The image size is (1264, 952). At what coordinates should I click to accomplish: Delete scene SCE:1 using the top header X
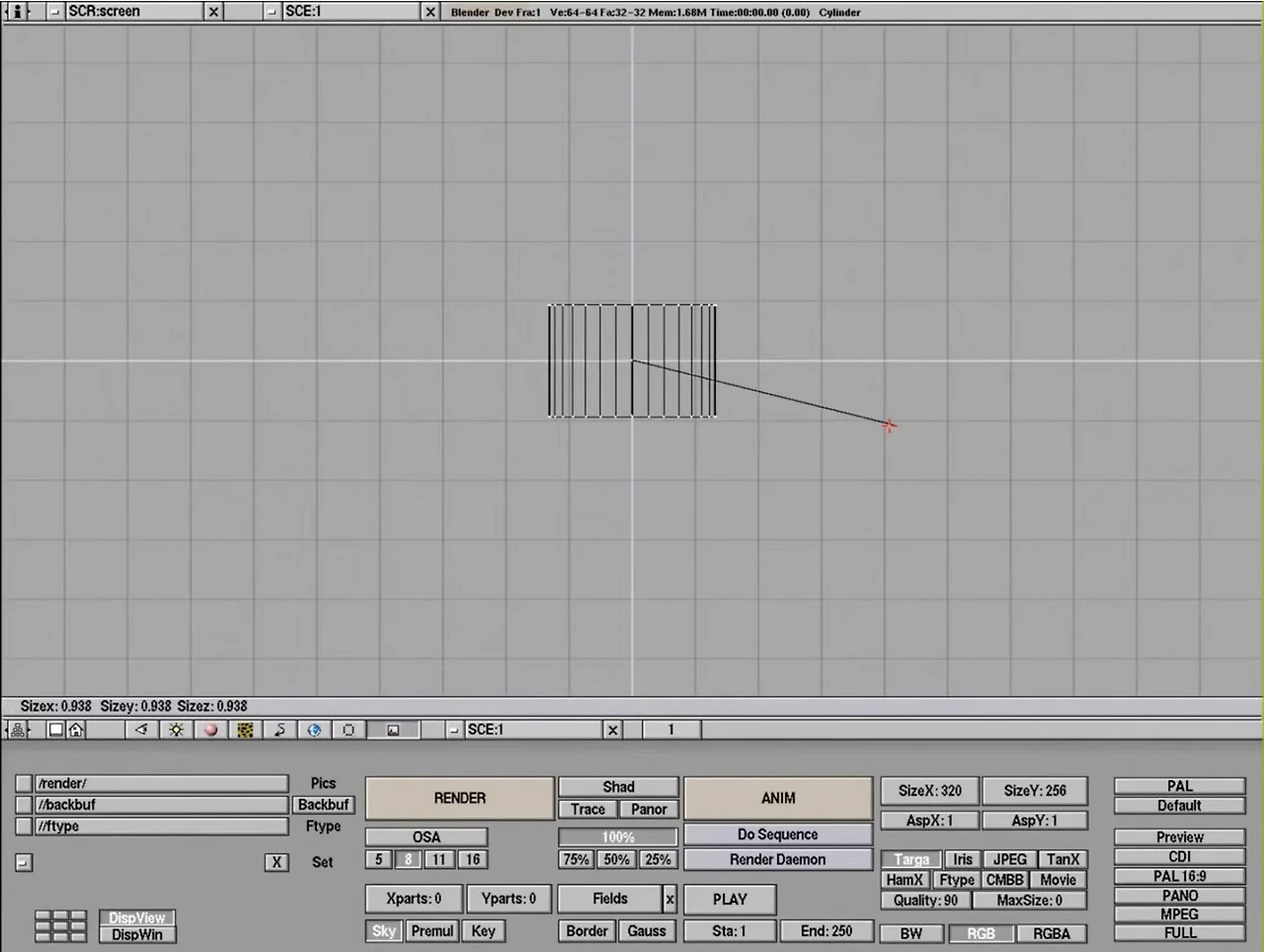430,12
